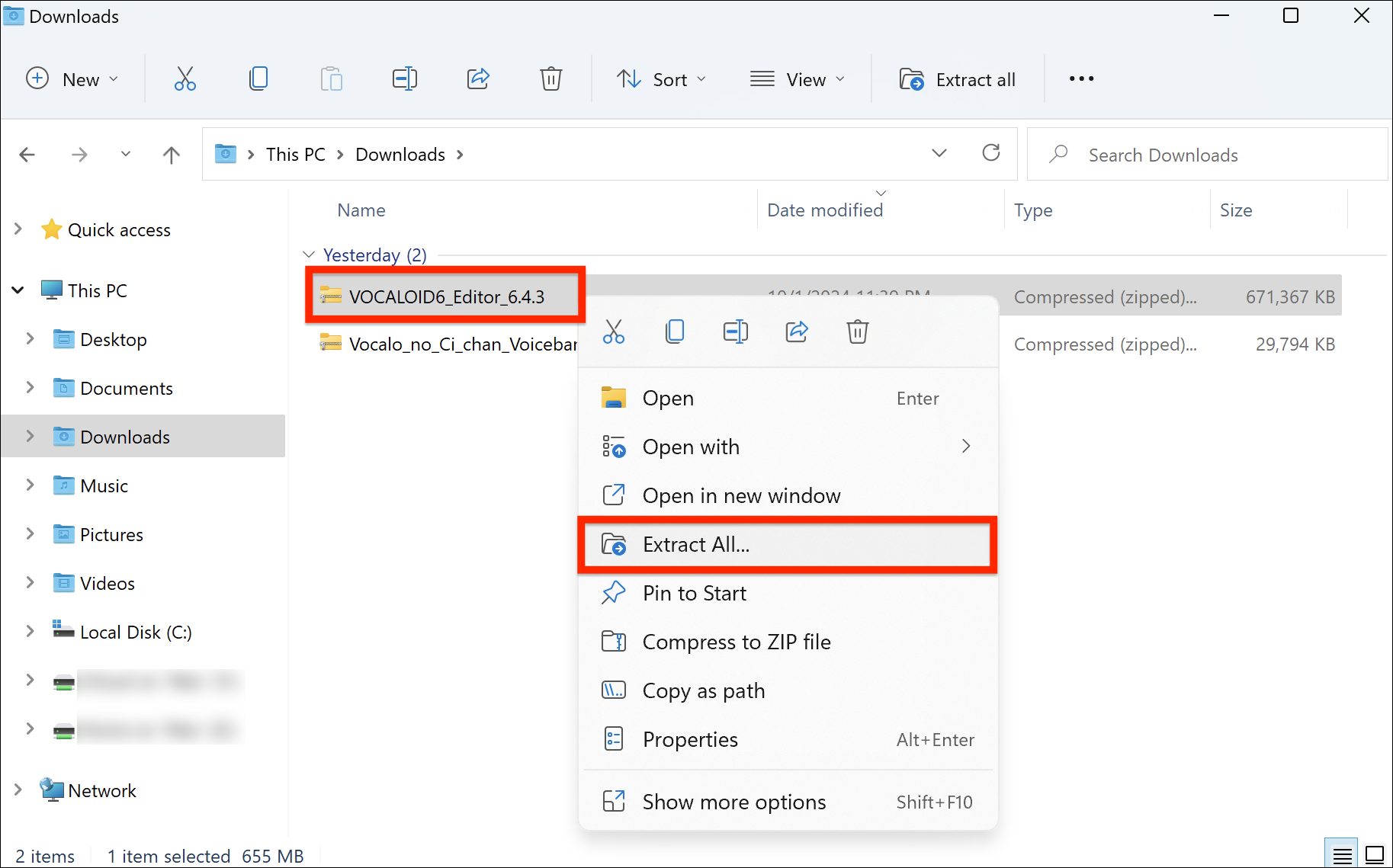The width and height of the screenshot is (1393, 868).
Task: Open the Sort dropdown menu
Action: pyautogui.click(x=661, y=79)
